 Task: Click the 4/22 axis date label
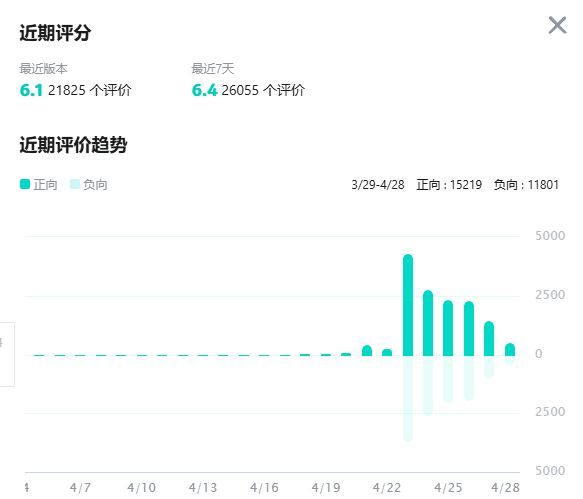click(x=387, y=487)
